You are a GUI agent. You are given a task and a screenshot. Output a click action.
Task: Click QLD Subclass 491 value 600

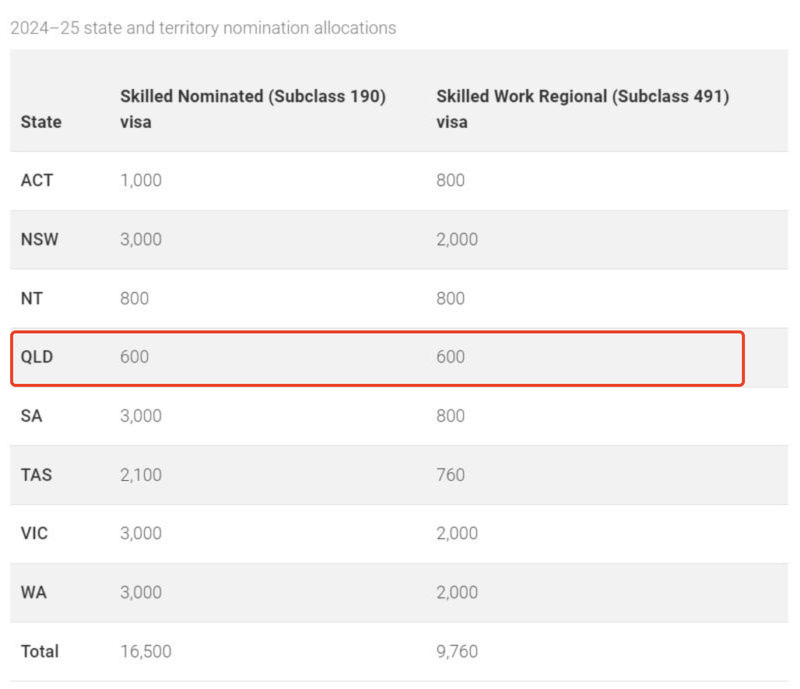(x=450, y=357)
